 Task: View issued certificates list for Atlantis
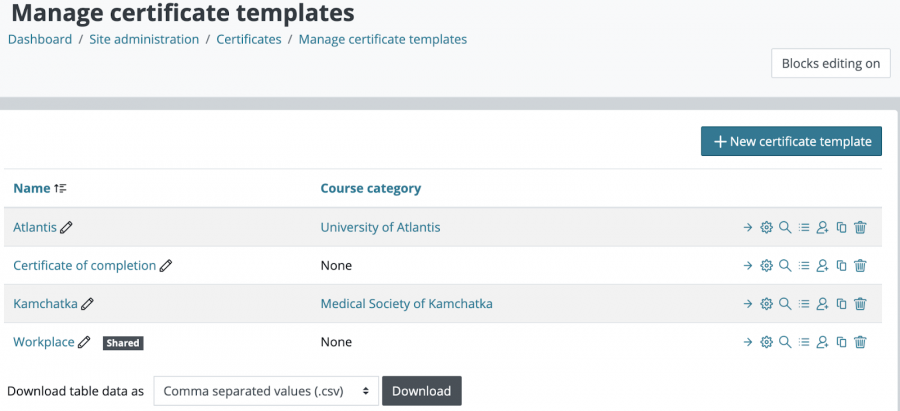[x=804, y=227]
